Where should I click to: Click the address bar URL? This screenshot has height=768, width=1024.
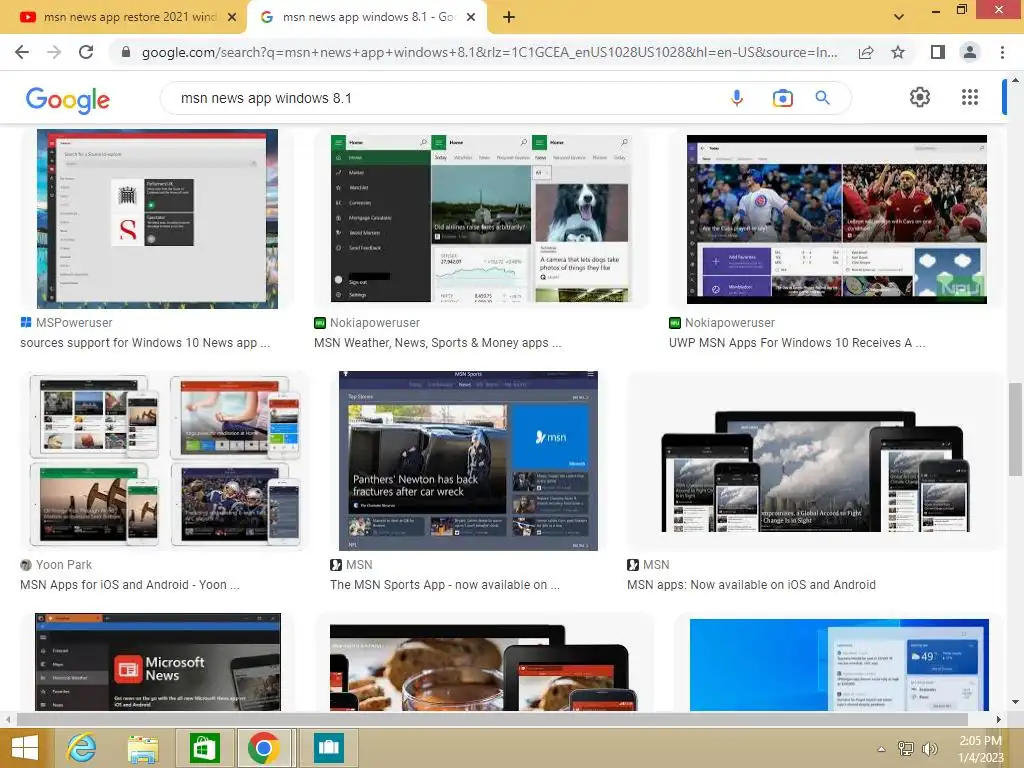coord(489,52)
